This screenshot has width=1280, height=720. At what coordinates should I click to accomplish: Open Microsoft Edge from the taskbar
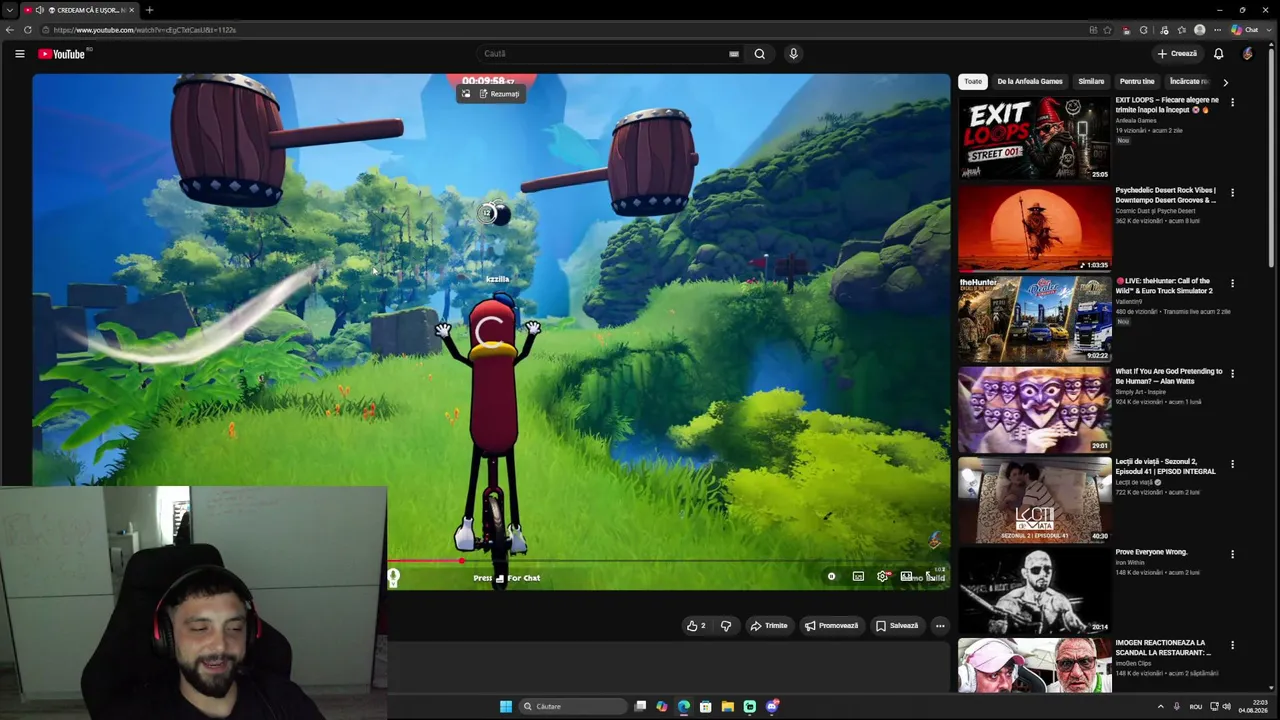pyautogui.click(x=684, y=706)
